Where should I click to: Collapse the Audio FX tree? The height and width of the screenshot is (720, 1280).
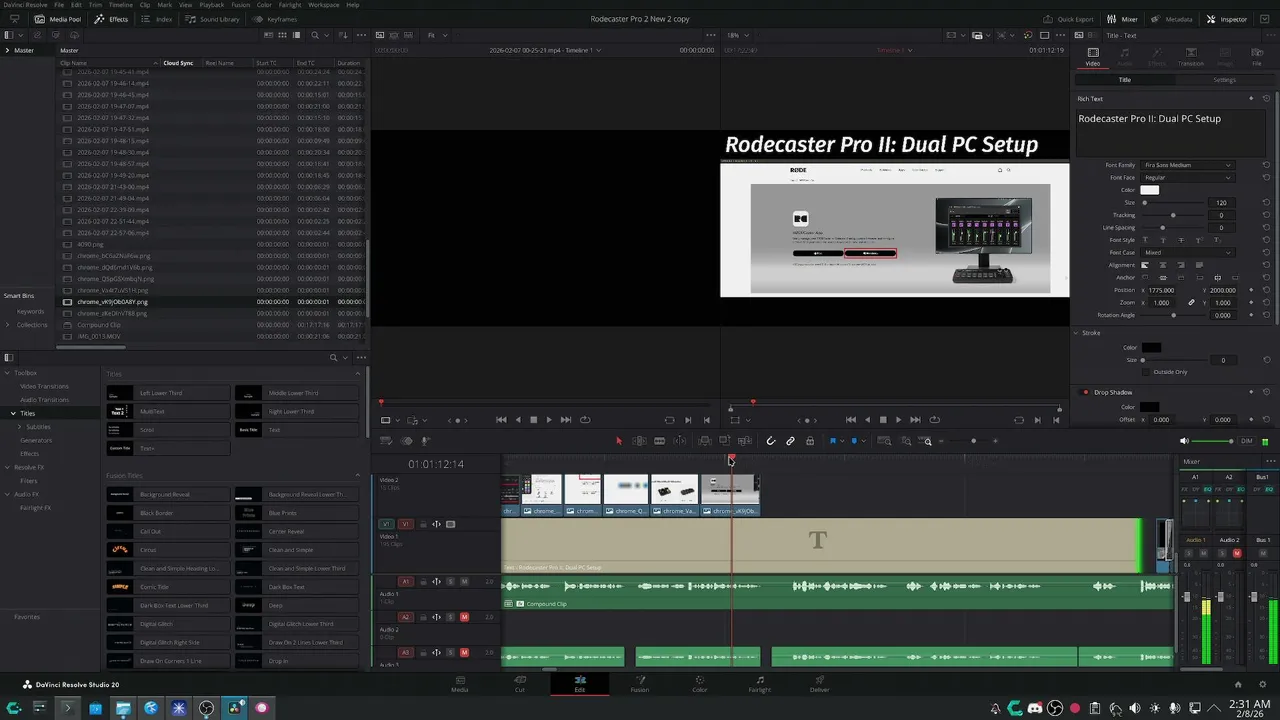point(8,494)
